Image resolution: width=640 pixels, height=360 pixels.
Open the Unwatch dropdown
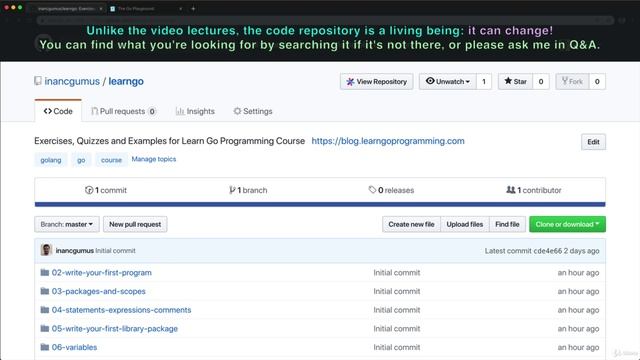pyautogui.click(x=447, y=82)
